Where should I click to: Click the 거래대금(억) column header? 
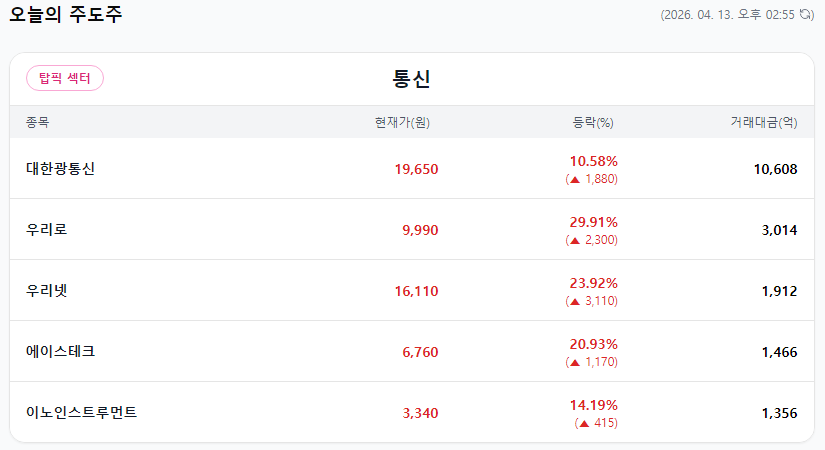click(x=764, y=122)
